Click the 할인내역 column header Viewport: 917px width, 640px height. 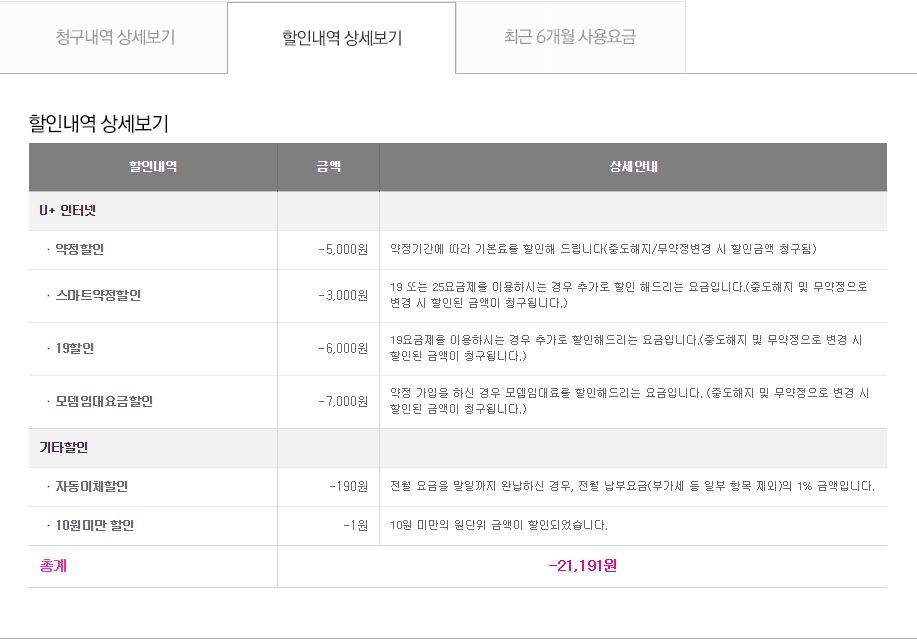coord(153,166)
